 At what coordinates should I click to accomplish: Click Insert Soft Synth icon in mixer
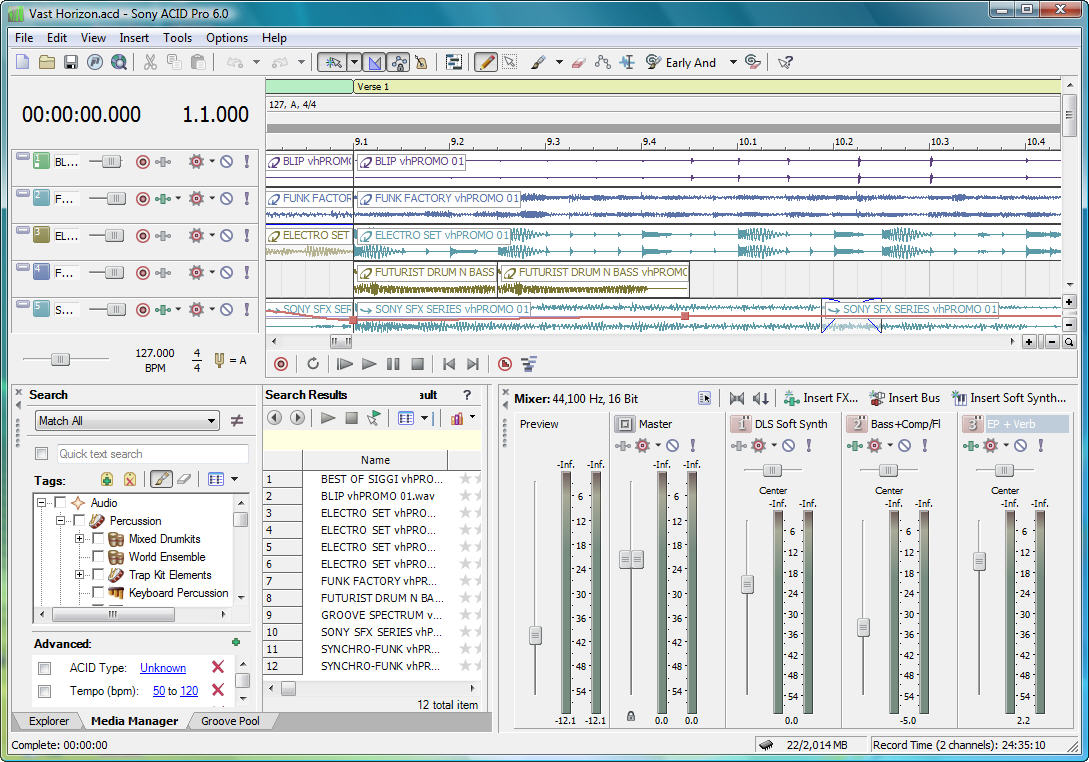point(959,398)
